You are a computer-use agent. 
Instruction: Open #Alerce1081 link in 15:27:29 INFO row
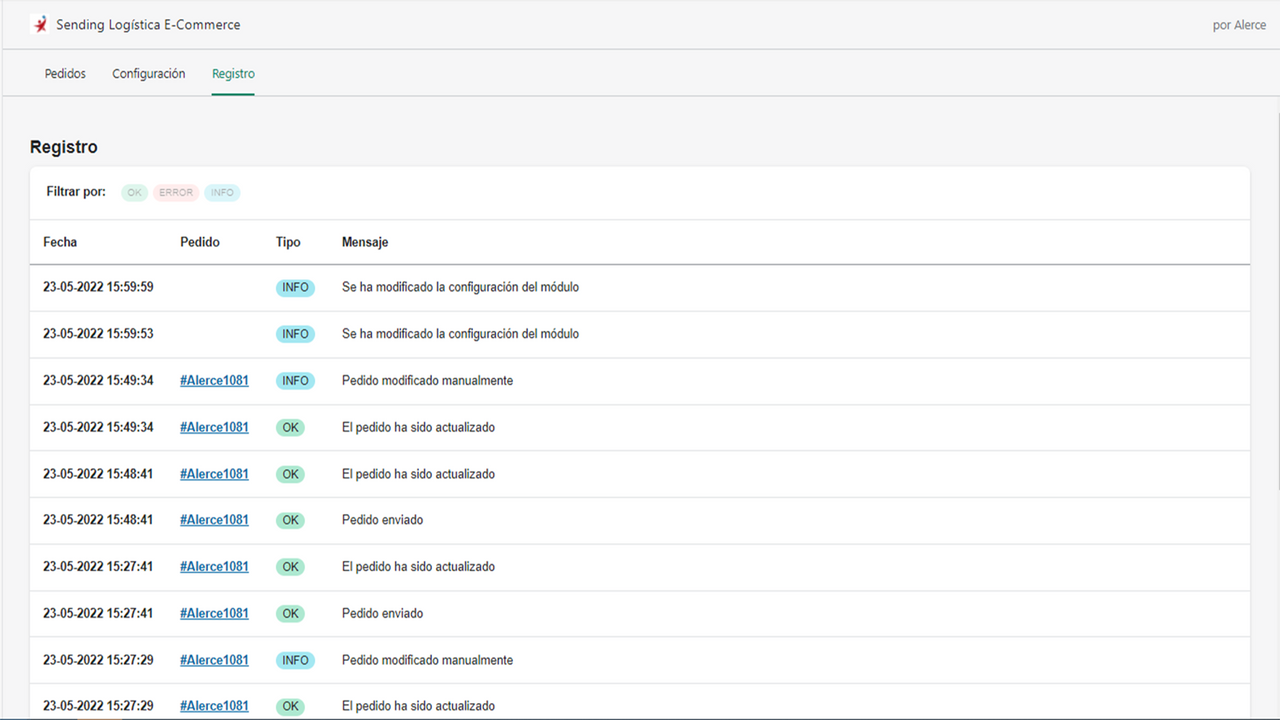click(214, 660)
